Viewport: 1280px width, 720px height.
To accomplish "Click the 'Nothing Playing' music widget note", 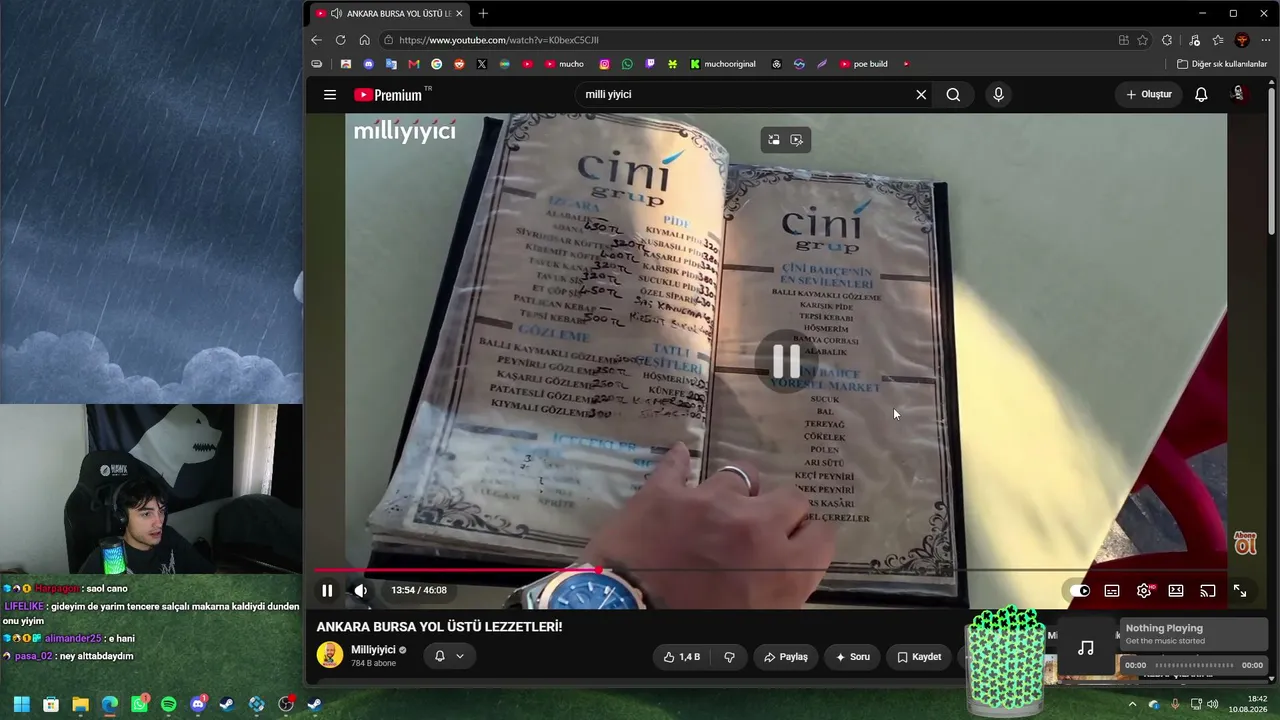I will coord(1086,648).
